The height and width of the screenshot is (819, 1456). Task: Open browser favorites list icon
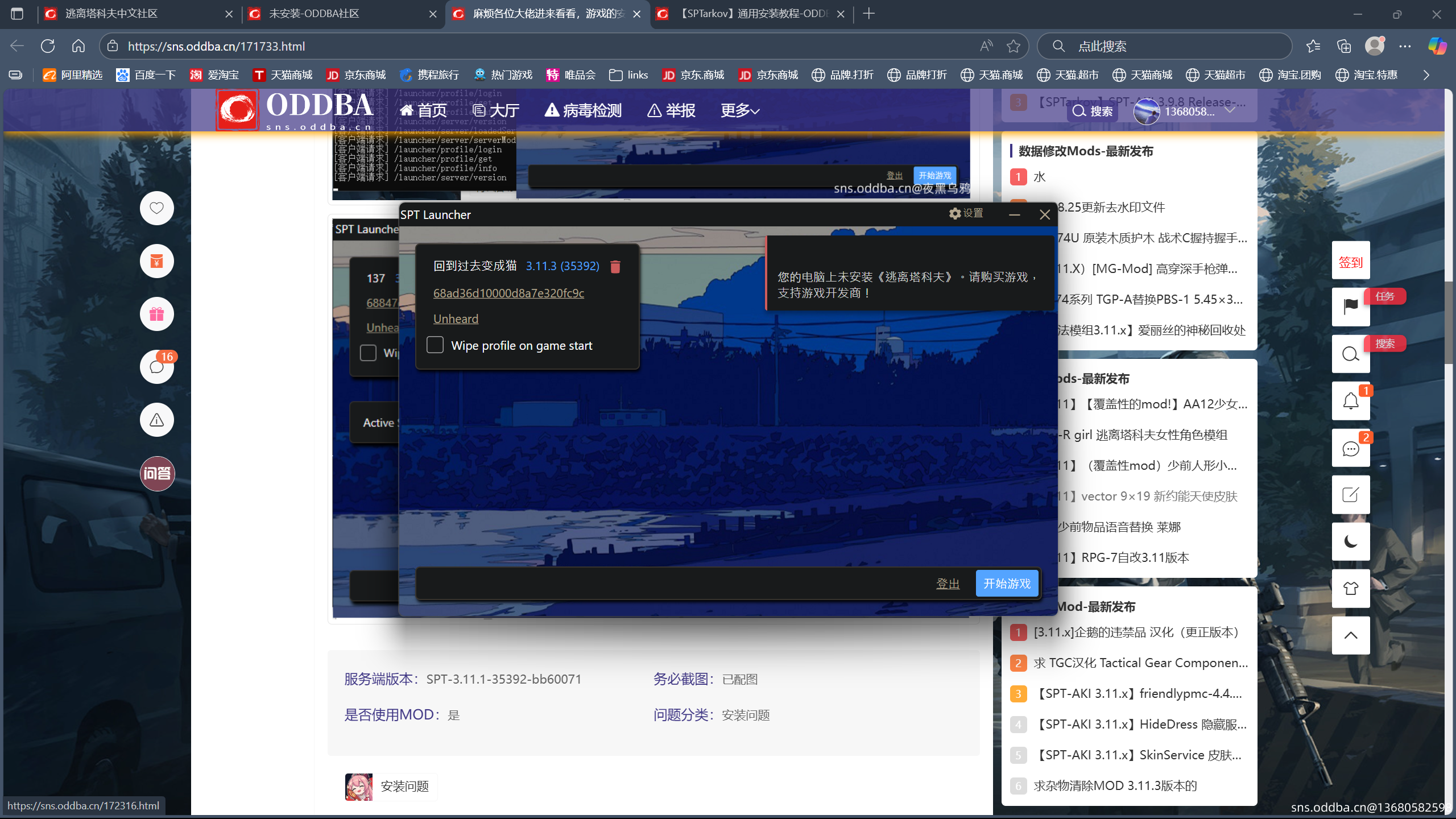point(1313,46)
